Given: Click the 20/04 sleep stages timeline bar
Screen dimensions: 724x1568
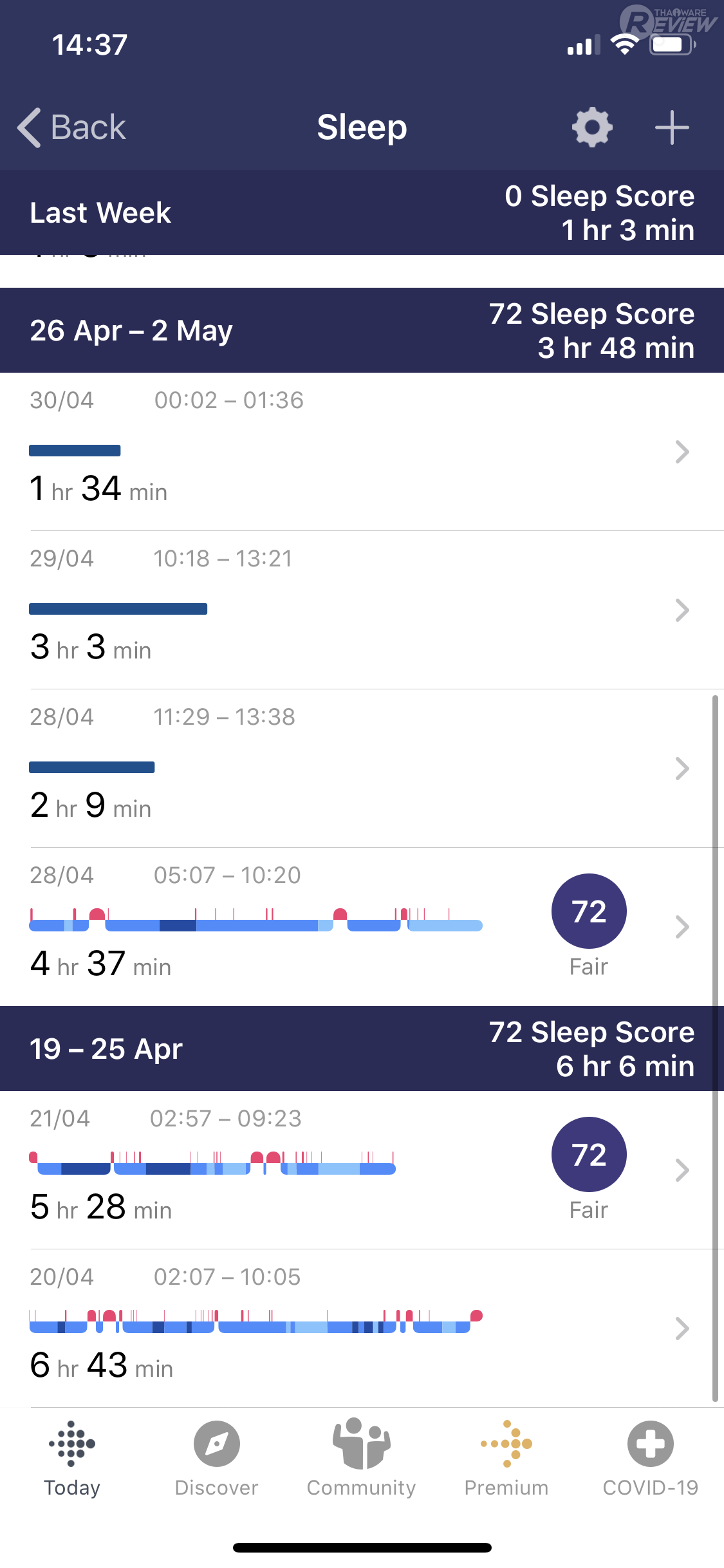Looking at the screenshot, I should (255, 1321).
